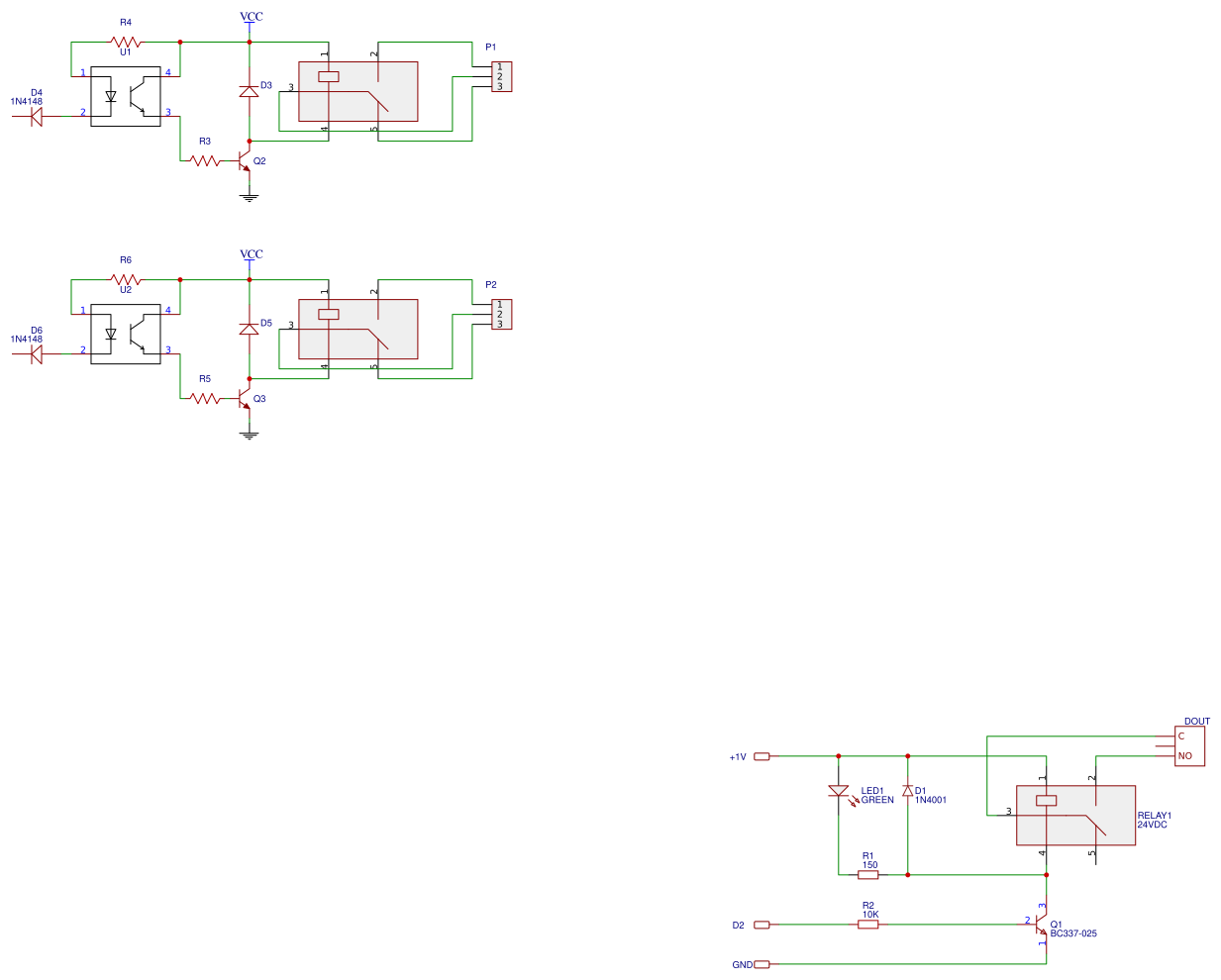Viewport: 1221px width, 980px height.
Task: Select the DOUT connector symbol
Action: (1189, 746)
